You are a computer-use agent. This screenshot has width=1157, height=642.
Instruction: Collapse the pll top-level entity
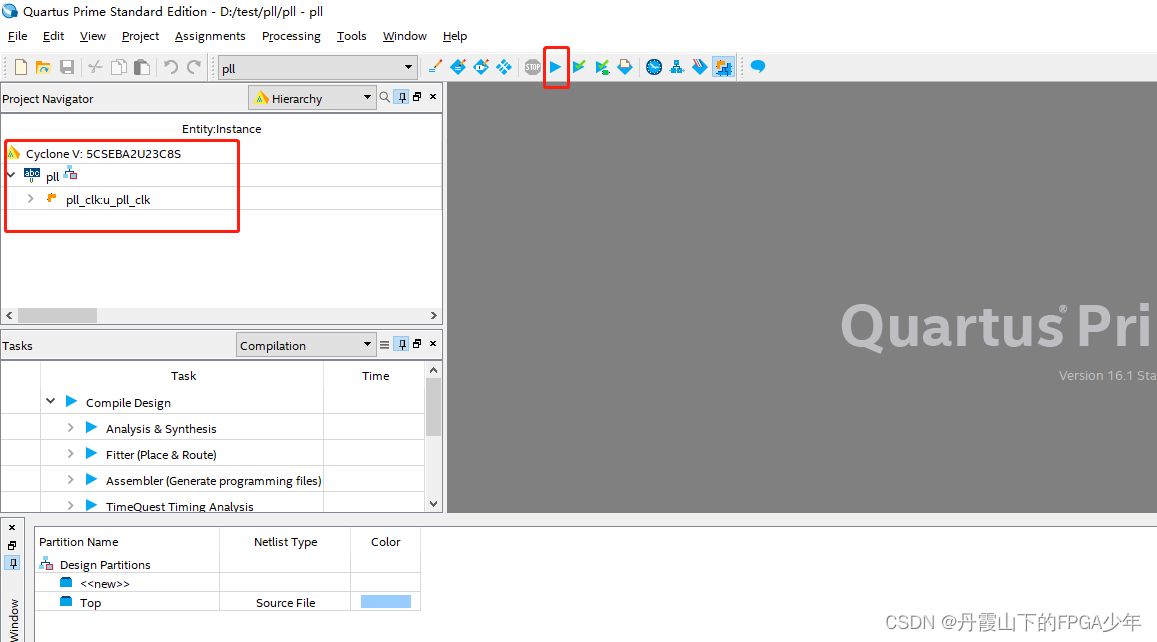11,175
